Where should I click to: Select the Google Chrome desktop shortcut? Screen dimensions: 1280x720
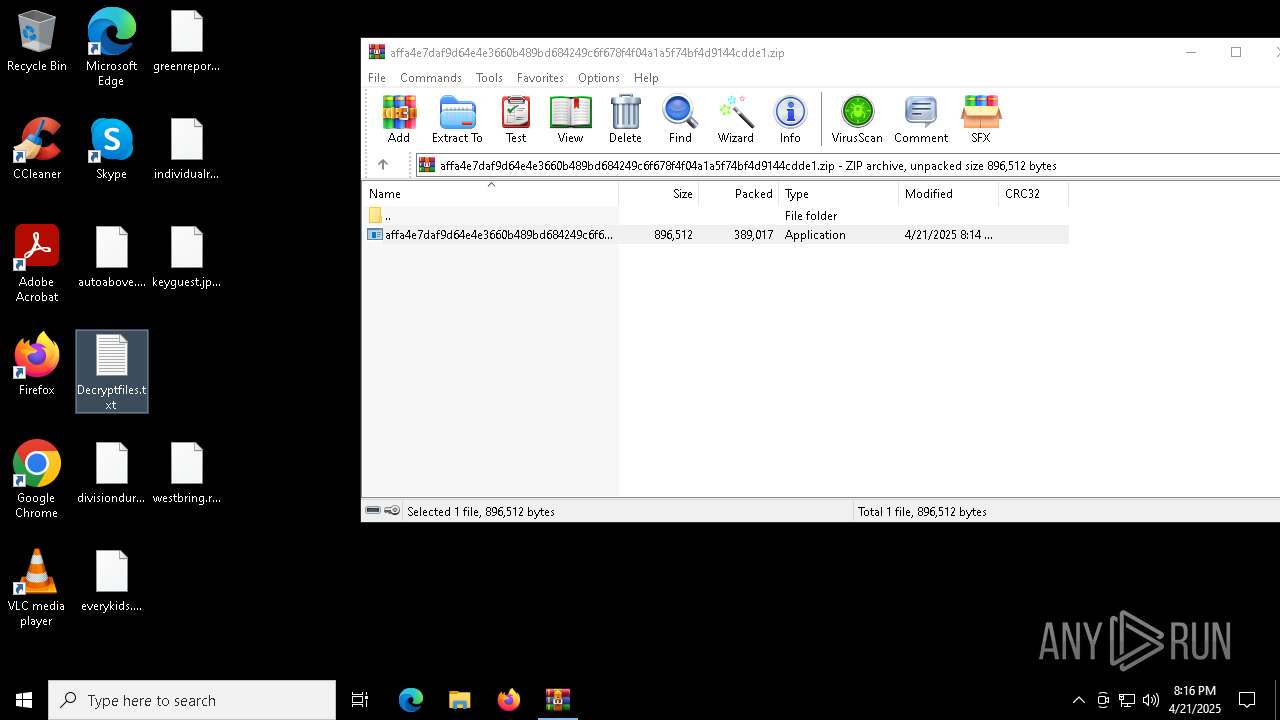point(37,480)
